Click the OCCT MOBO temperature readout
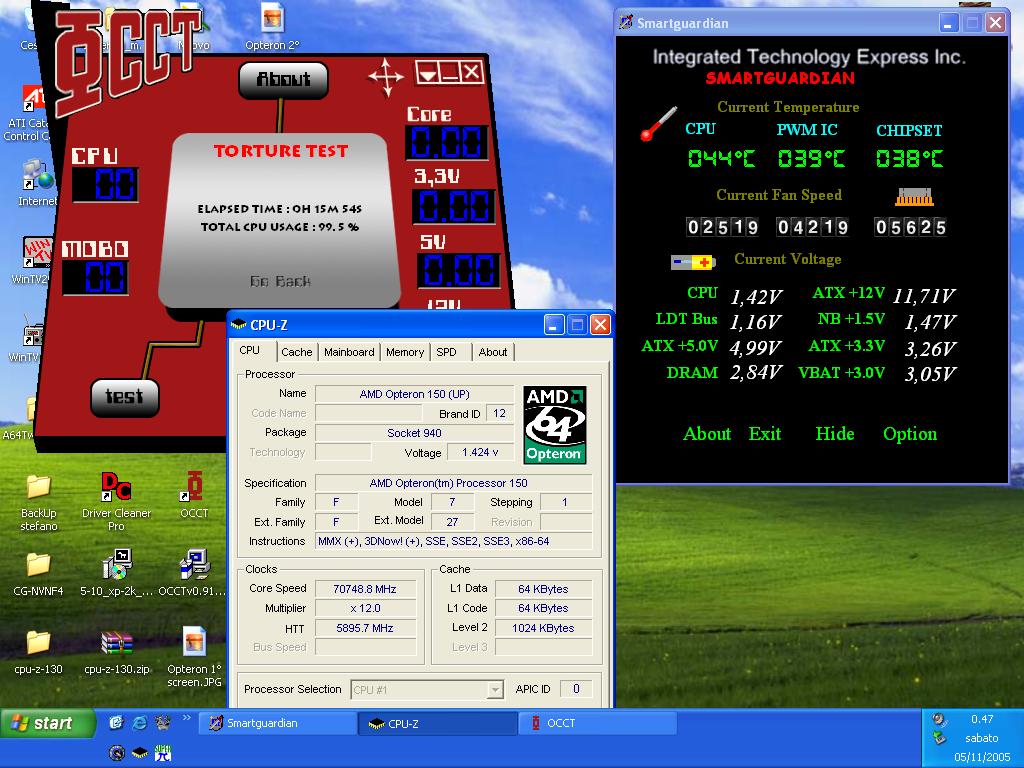Image resolution: width=1024 pixels, height=768 pixels. tap(96, 277)
